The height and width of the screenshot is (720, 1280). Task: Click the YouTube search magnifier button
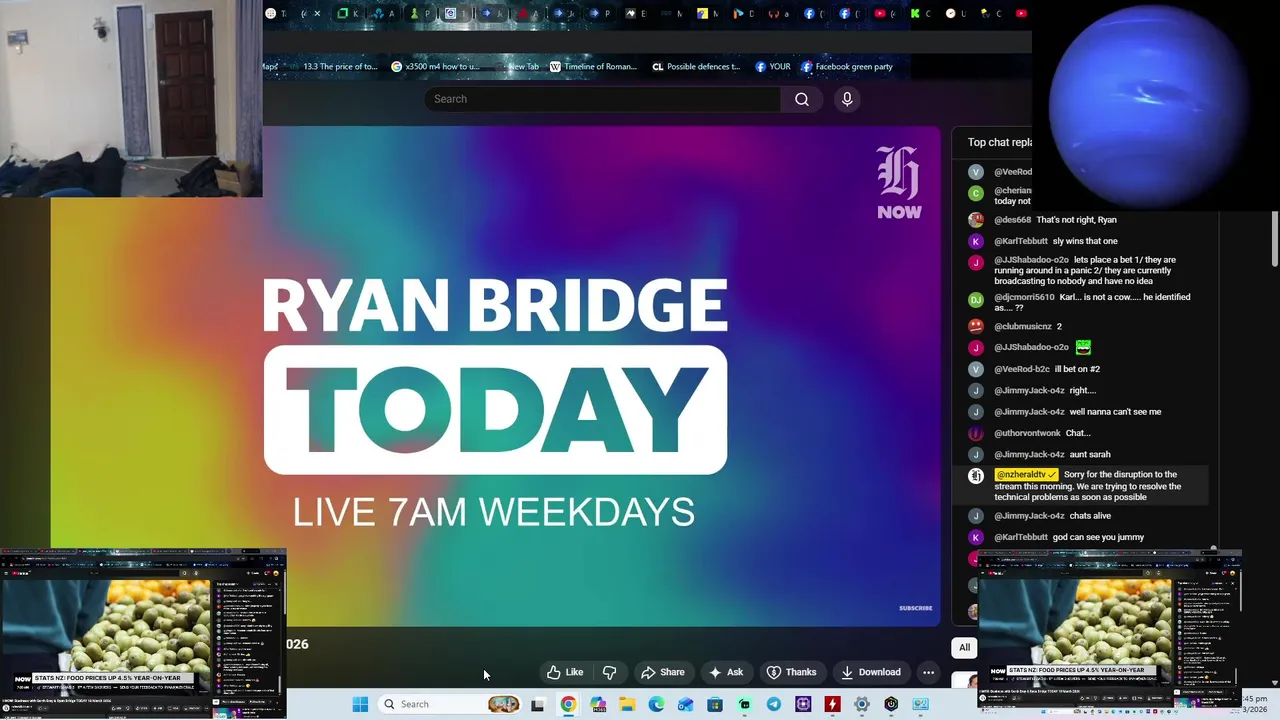pyautogui.click(x=802, y=99)
